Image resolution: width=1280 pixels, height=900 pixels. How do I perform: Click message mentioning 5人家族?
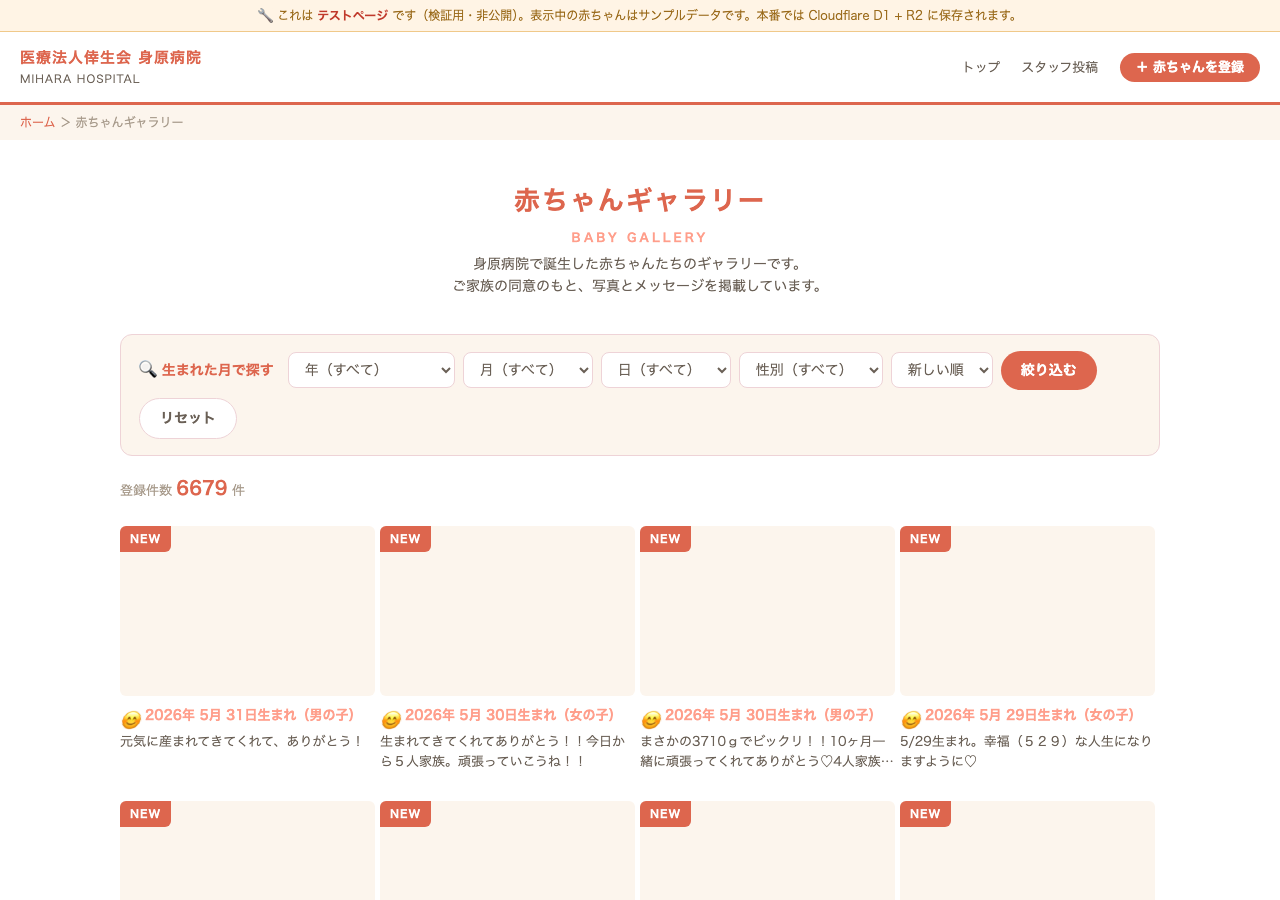503,751
